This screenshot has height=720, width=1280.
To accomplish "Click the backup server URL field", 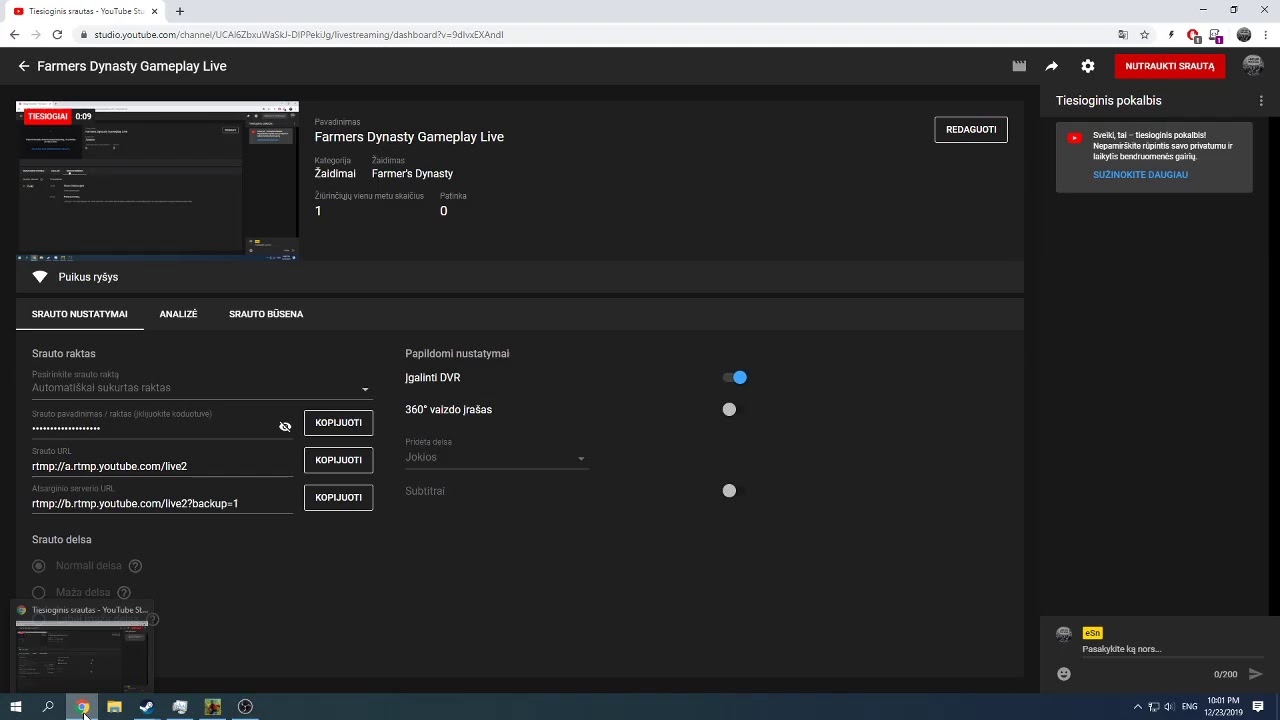I will [x=162, y=504].
